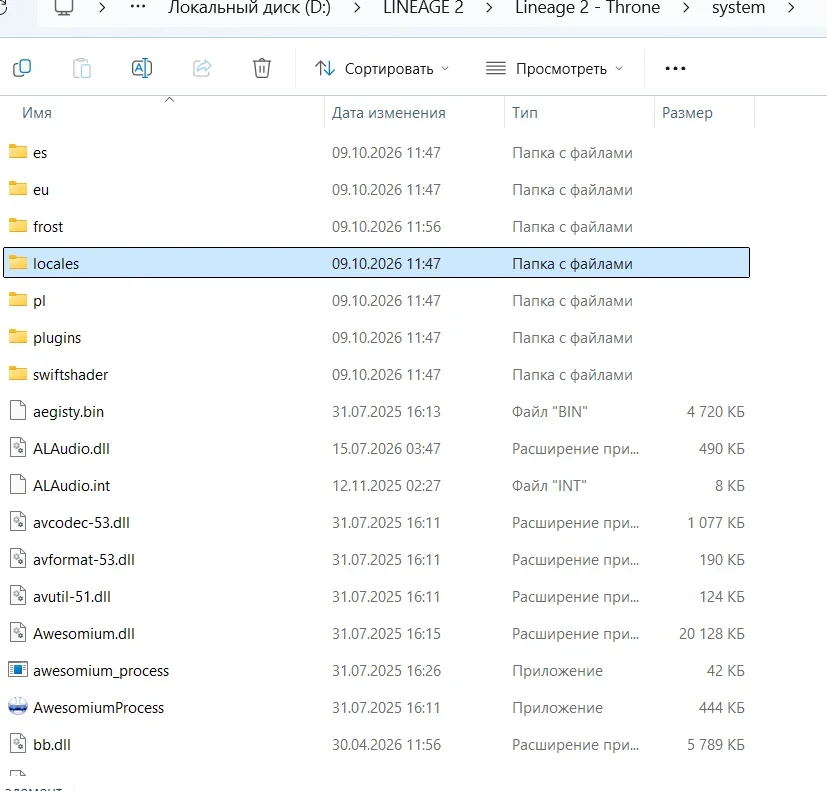
Task: Expand chevron after system breadcrumb
Action: [791, 8]
